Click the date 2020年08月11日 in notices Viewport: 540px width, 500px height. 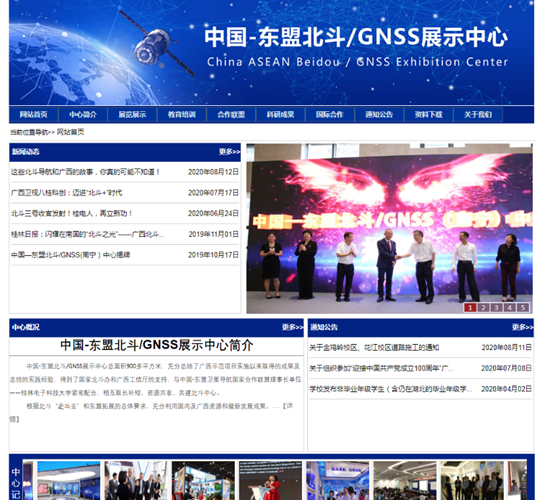506,347
